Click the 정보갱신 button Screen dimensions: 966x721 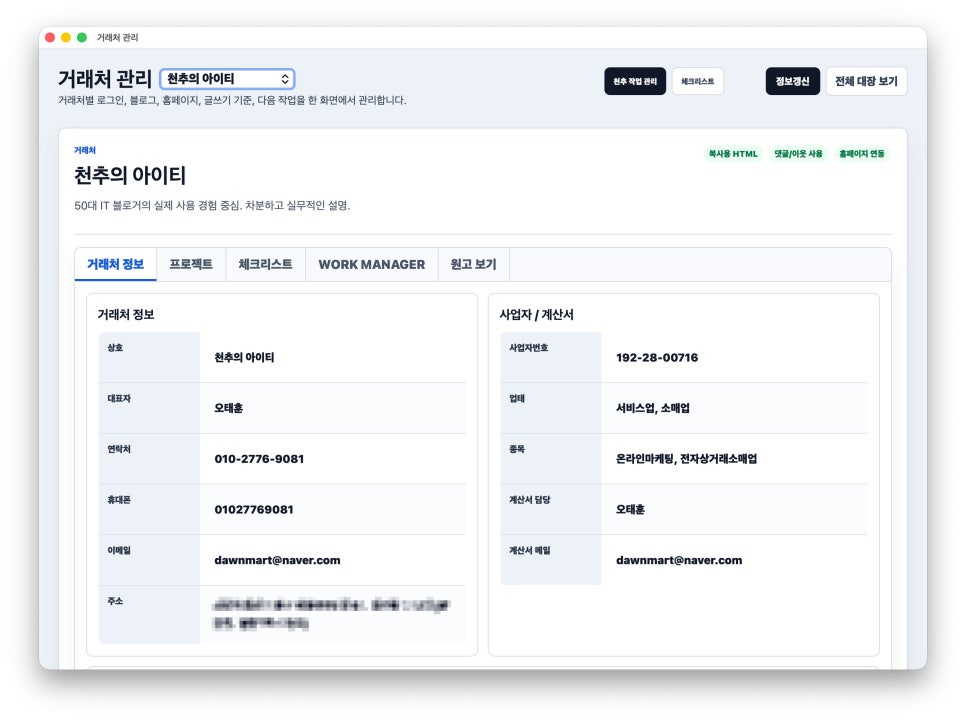pyautogui.click(x=792, y=81)
